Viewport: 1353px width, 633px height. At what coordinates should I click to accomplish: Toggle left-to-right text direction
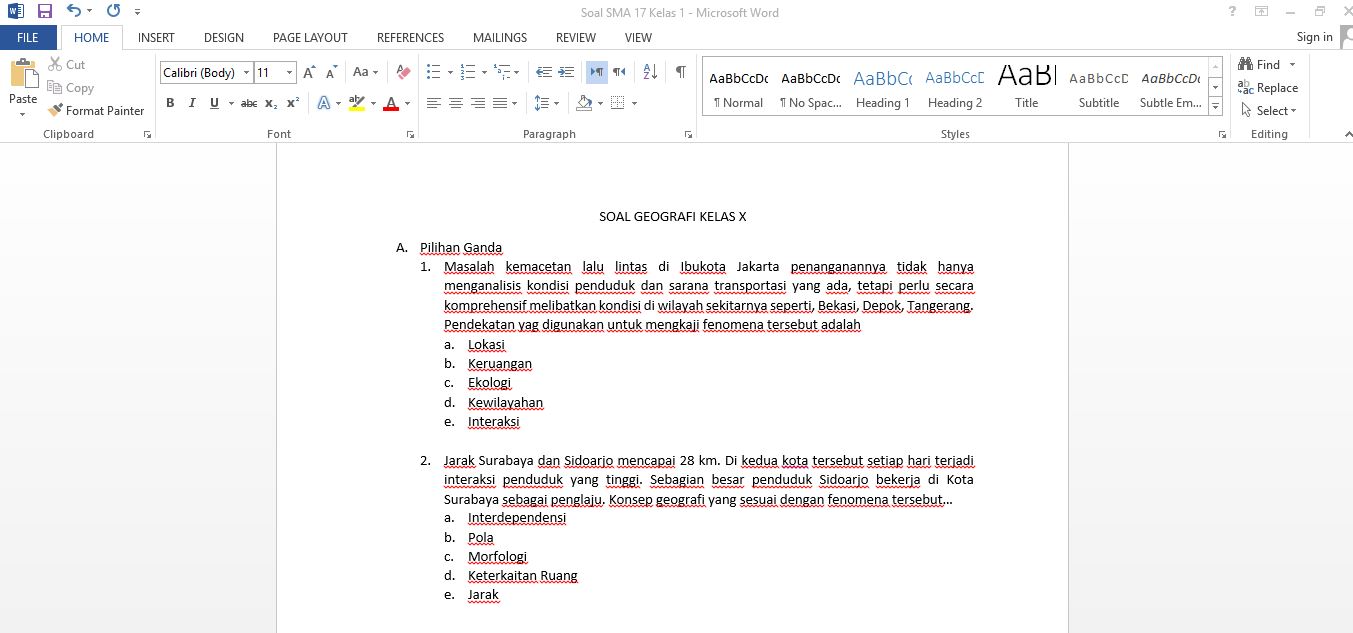click(597, 73)
